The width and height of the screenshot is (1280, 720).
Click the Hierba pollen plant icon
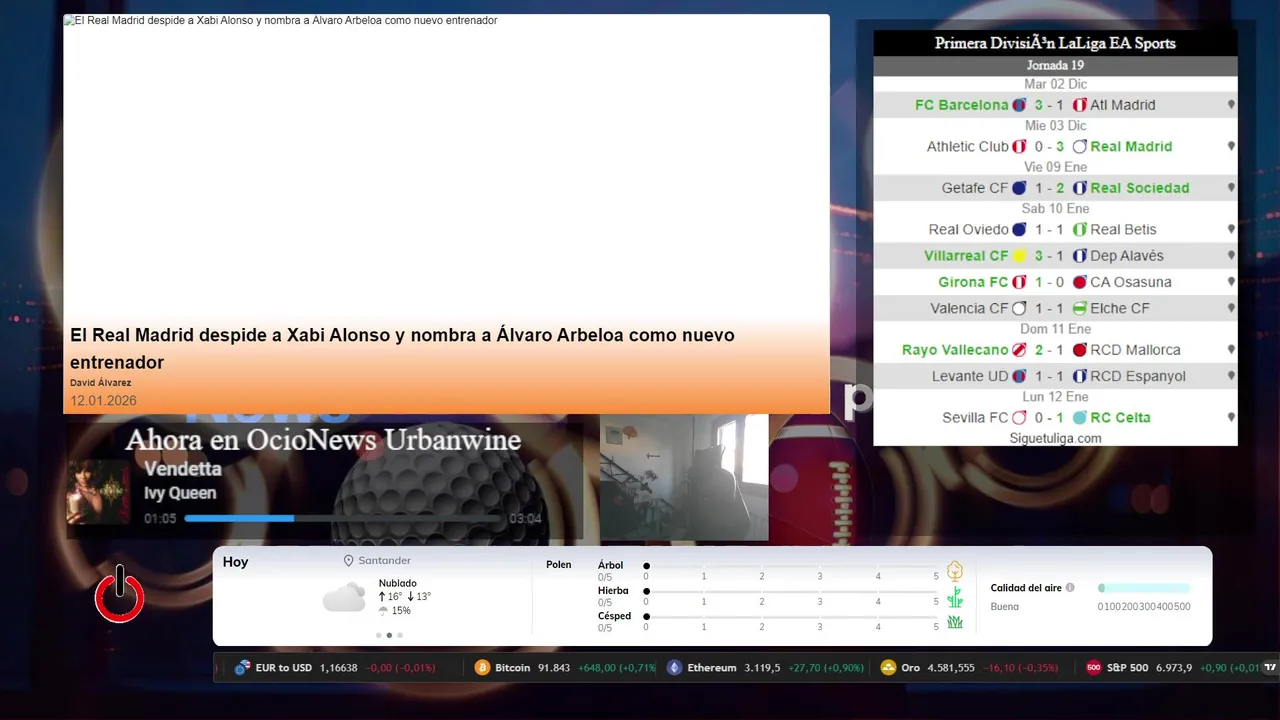point(955,597)
